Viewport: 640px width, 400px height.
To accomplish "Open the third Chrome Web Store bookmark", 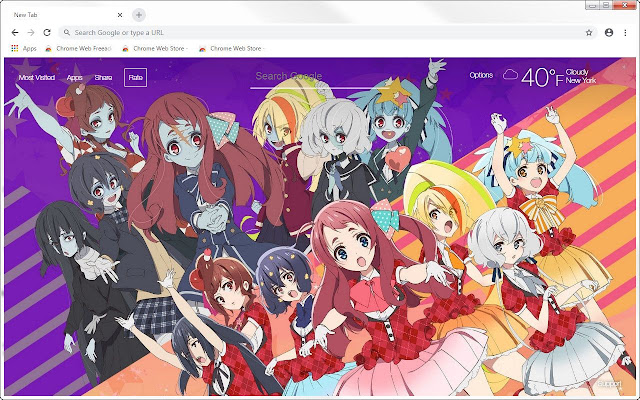I will tap(232, 48).
